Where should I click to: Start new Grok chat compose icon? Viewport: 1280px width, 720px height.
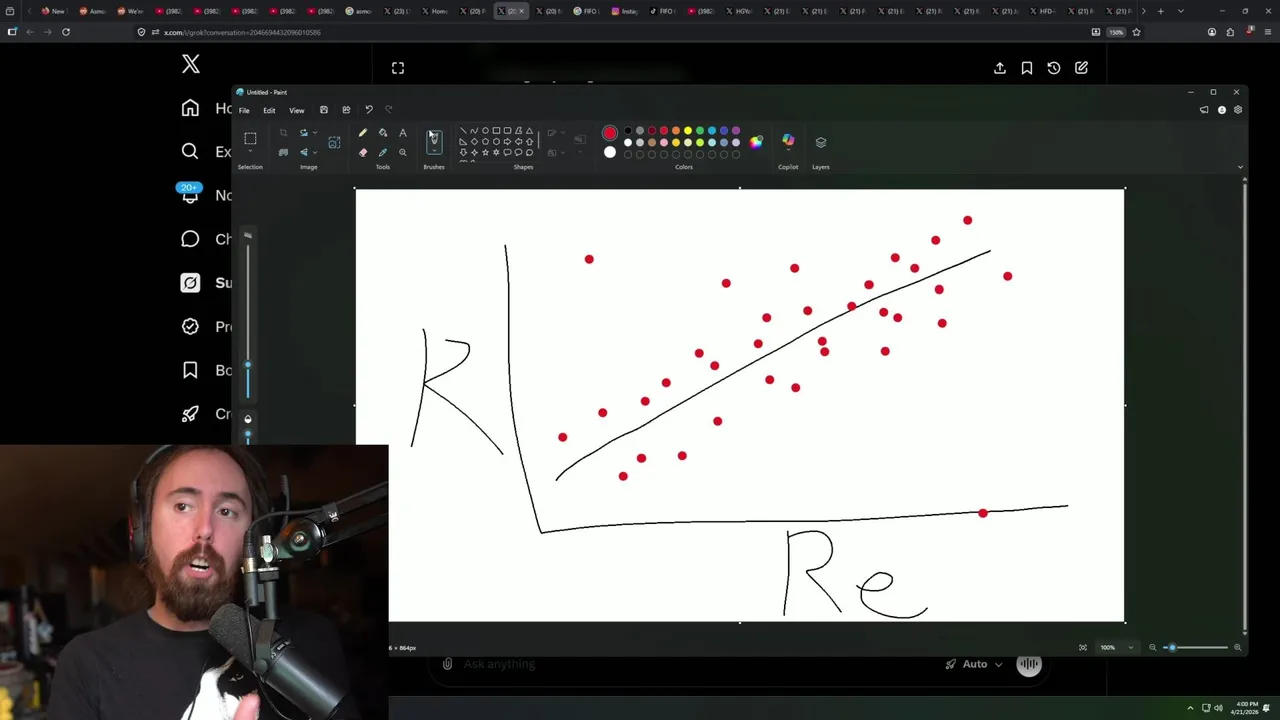click(x=1081, y=68)
